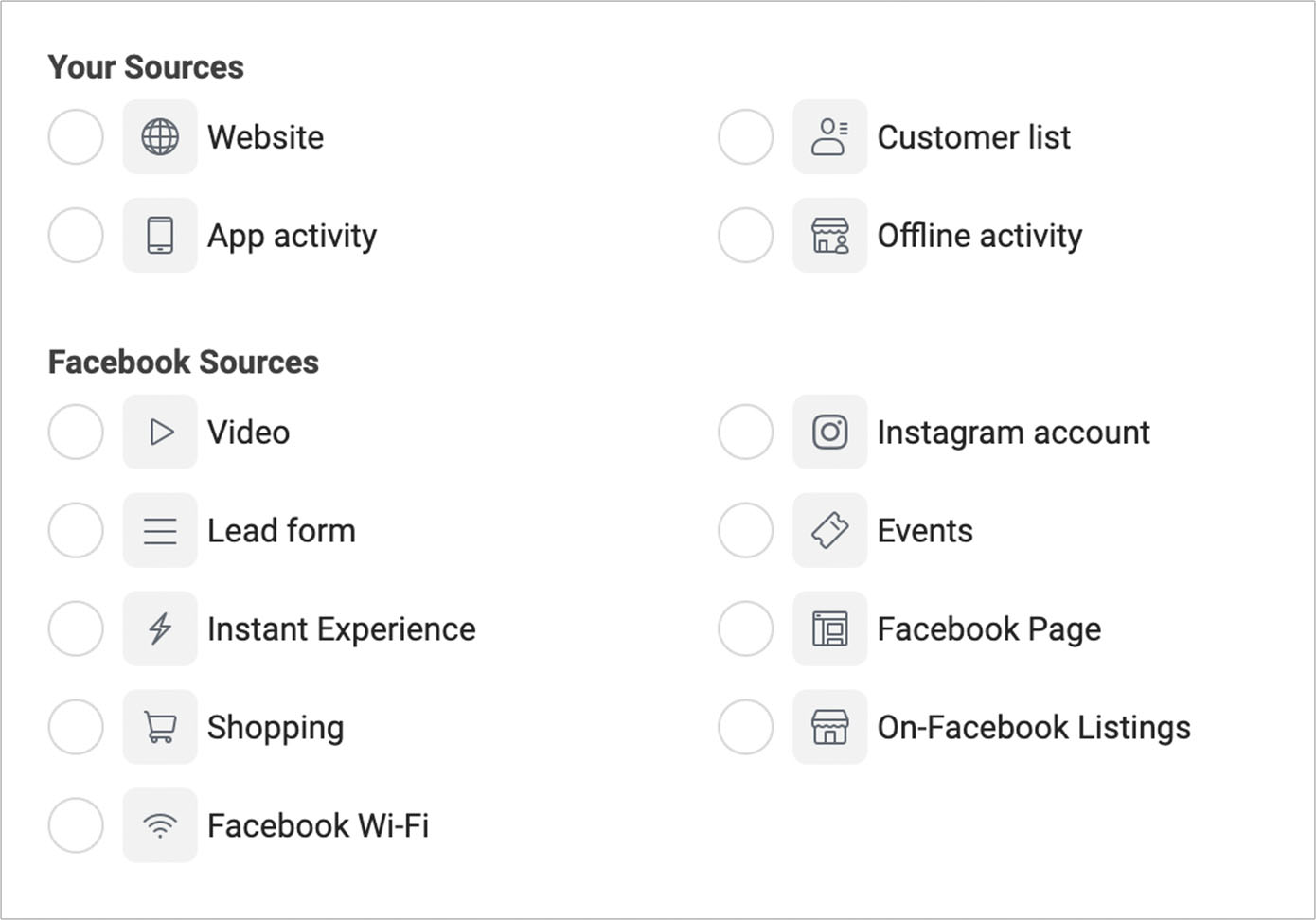Click the Shopping cart icon

click(x=159, y=727)
